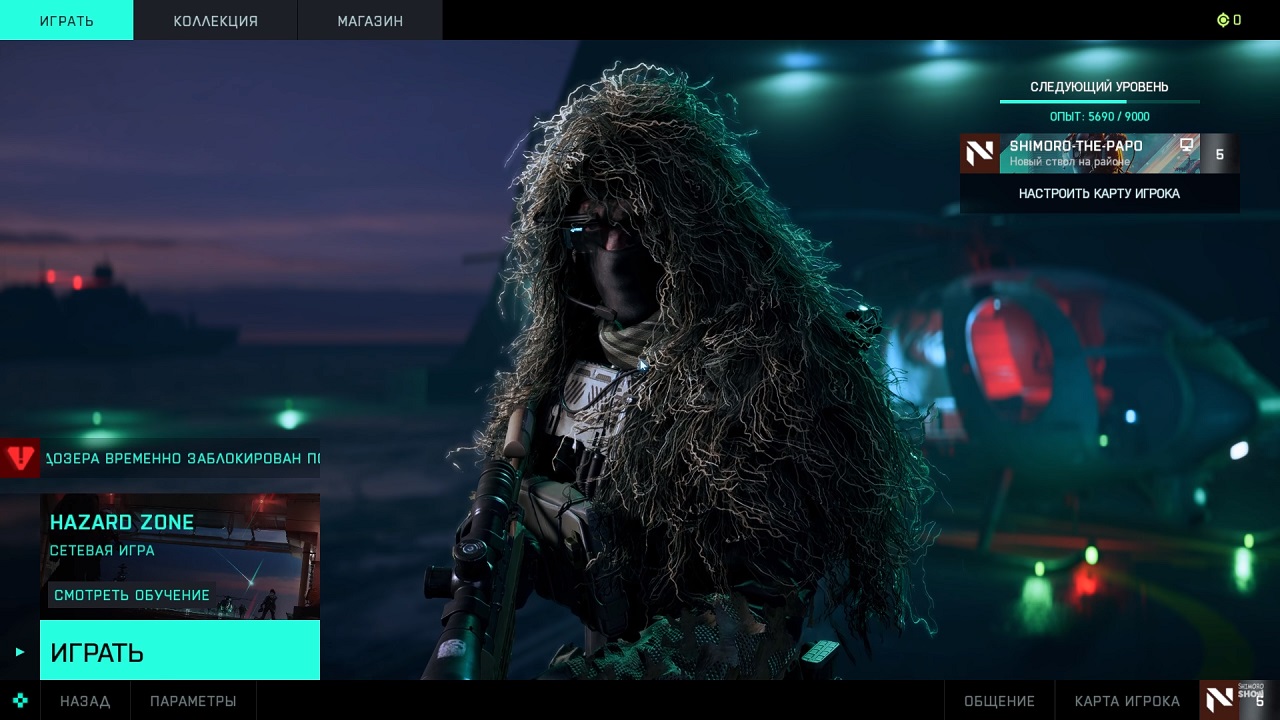
Task: Click the currency coin icon at top right
Action: tap(1222, 20)
